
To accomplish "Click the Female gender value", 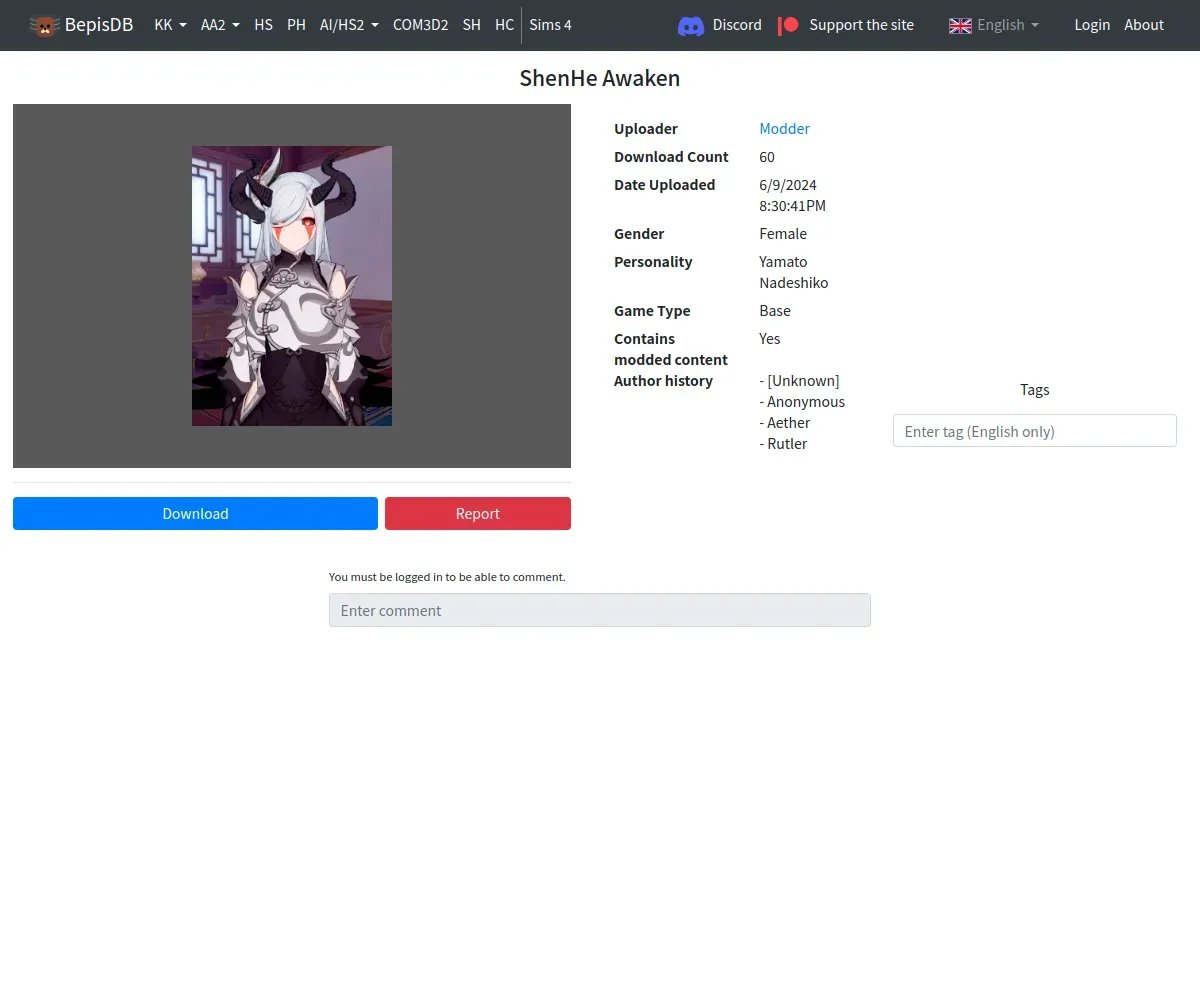I will coord(783,233).
